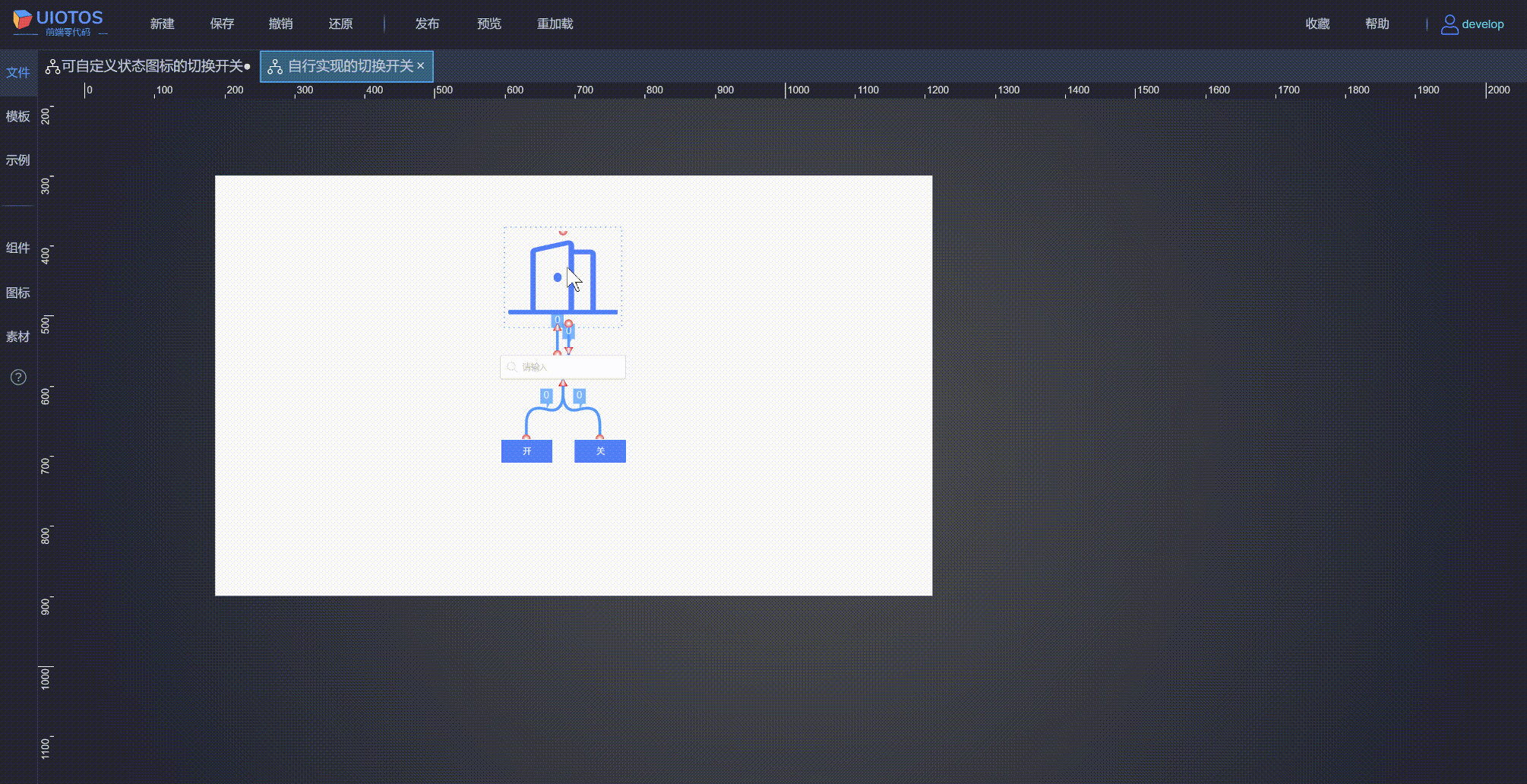Open the 新建 menu
Viewport: 1527px width, 784px height.
(163, 24)
